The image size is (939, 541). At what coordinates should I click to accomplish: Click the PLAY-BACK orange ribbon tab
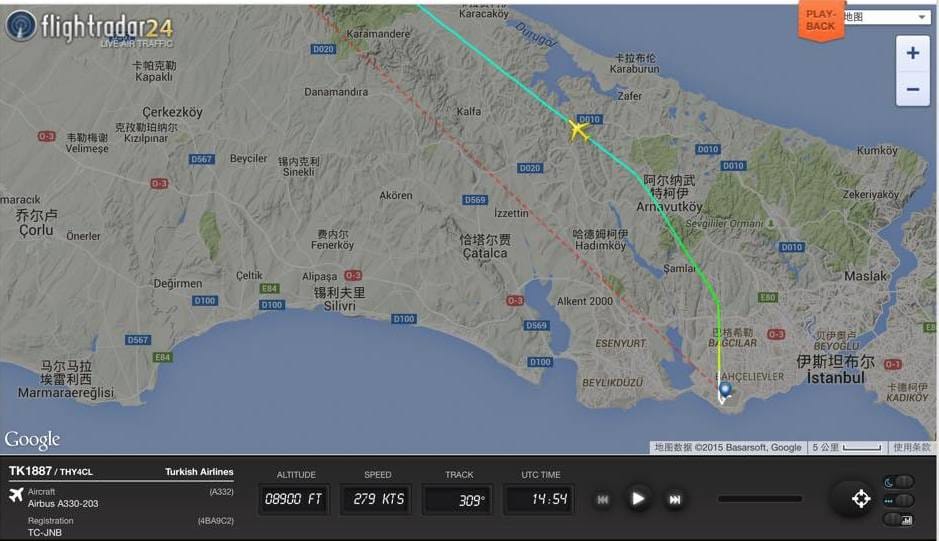pos(820,20)
